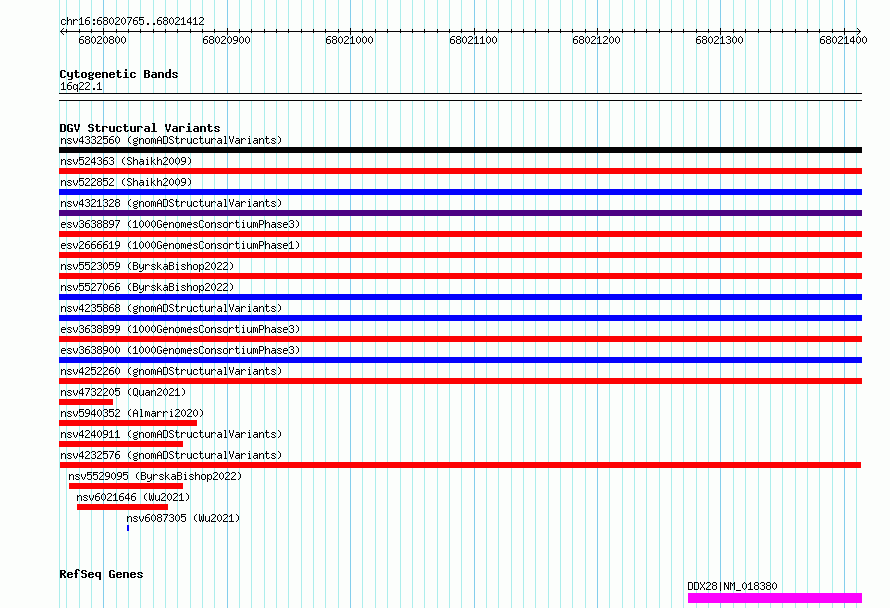Click the ruler's left arrow end
The width and height of the screenshot is (890, 608).
point(62,31)
